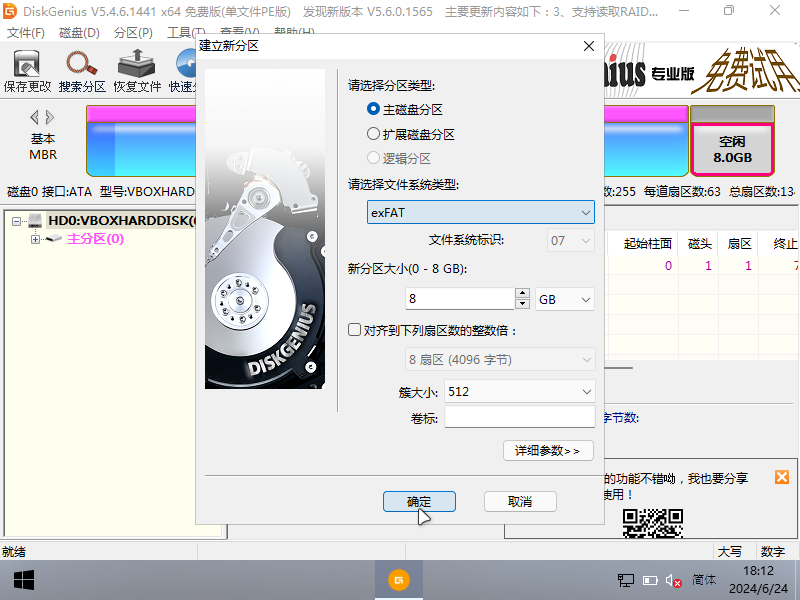Close the 建立新分区 dialog

589,46
